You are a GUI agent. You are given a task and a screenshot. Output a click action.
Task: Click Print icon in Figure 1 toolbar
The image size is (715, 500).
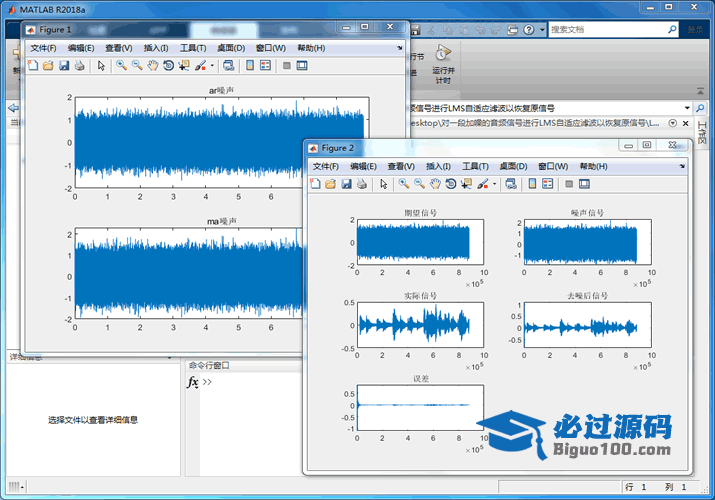tap(80, 66)
